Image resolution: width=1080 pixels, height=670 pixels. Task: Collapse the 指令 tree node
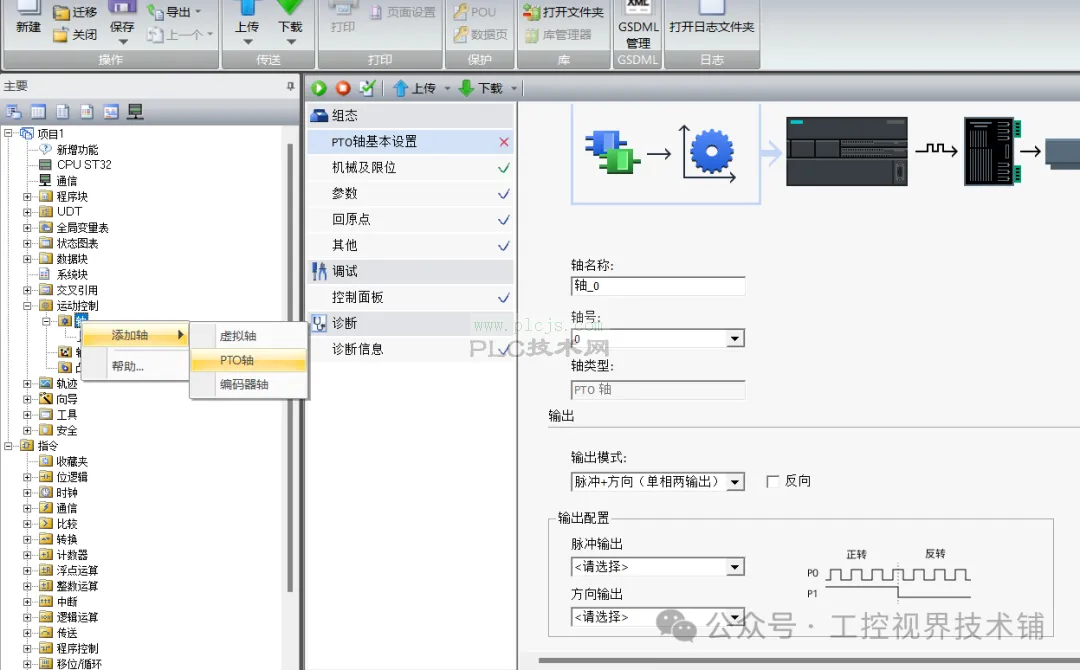(9, 446)
